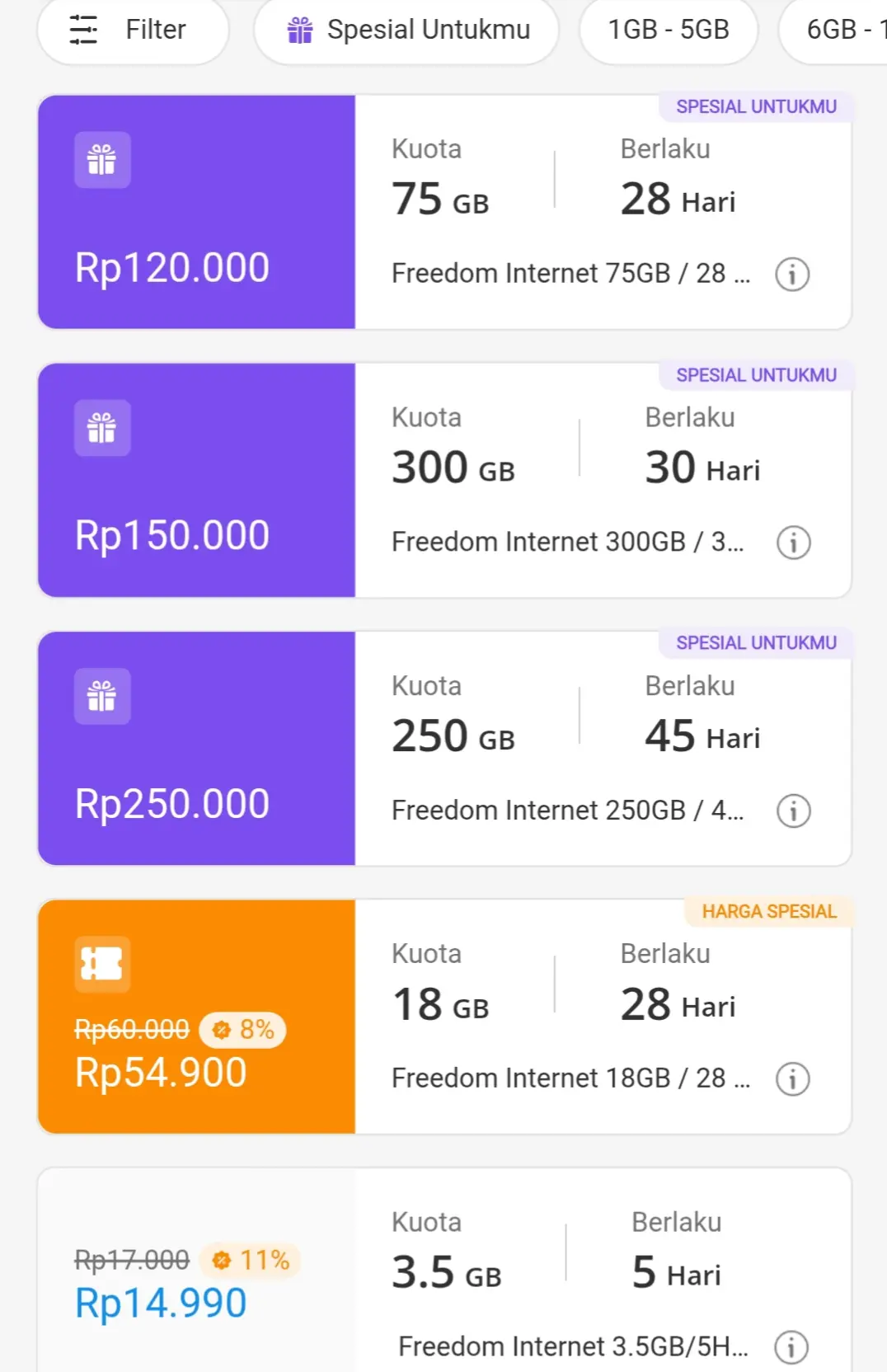The height and width of the screenshot is (1372, 887).
Task: Open info for Freedom Internet 250GB package
Action: [x=793, y=811]
